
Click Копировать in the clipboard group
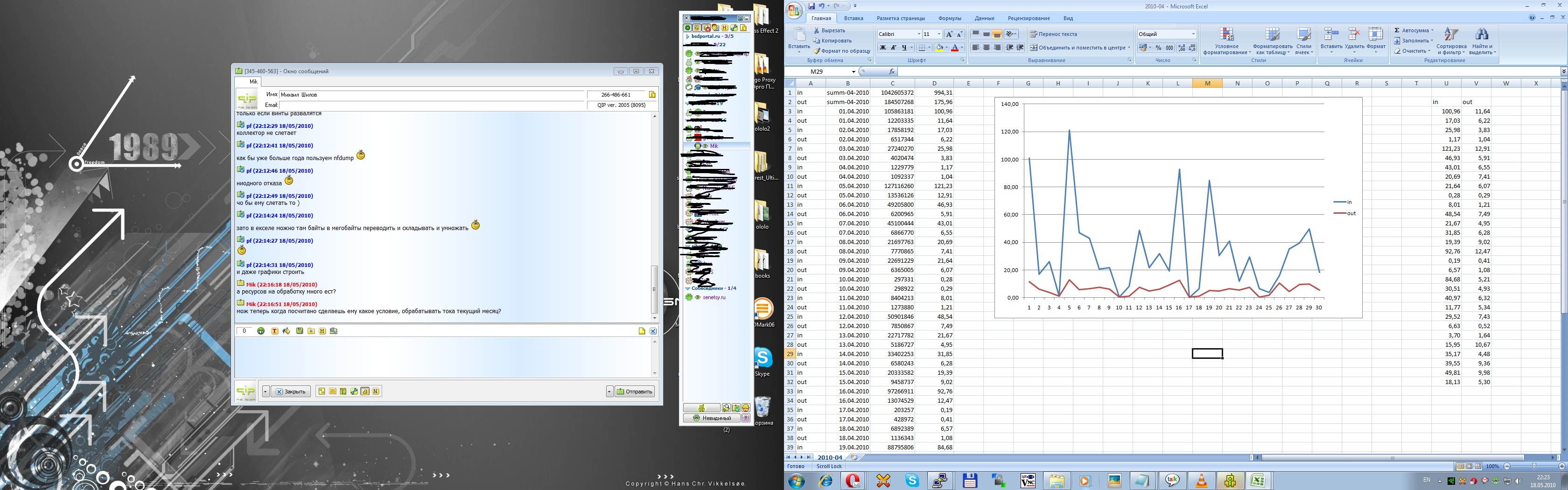click(x=832, y=41)
